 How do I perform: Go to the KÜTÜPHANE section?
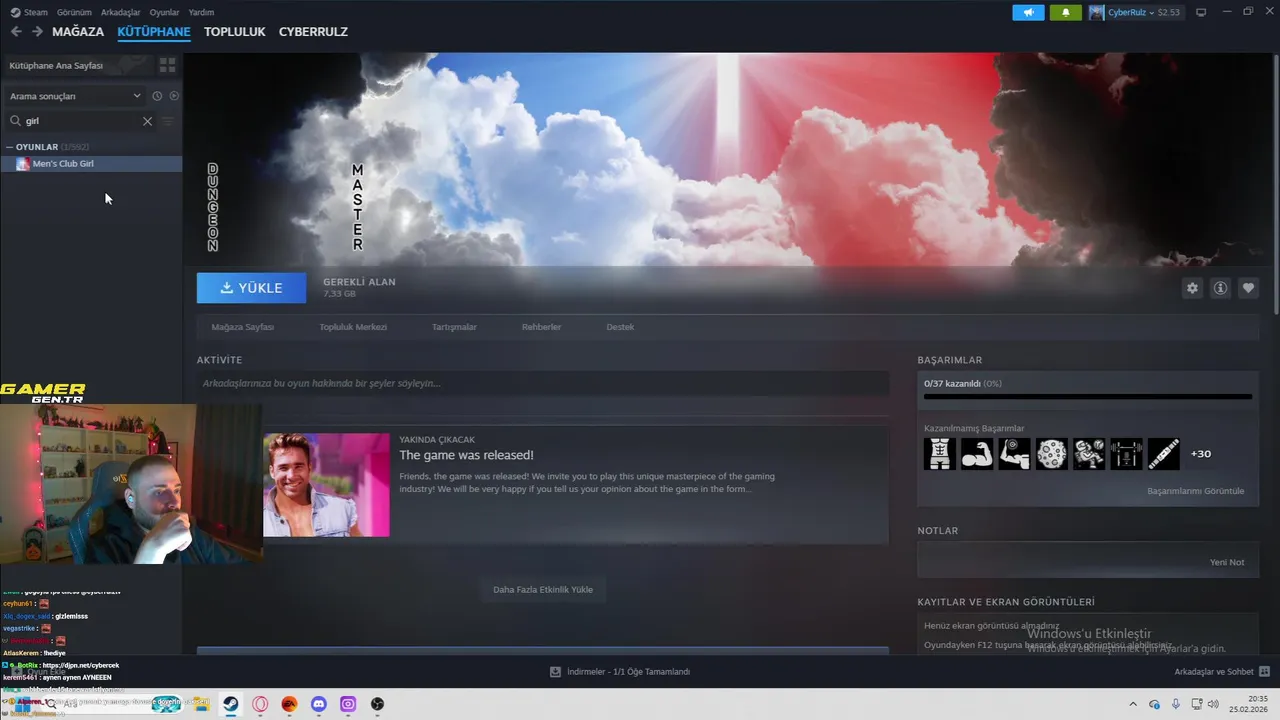pyautogui.click(x=154, y=32)
